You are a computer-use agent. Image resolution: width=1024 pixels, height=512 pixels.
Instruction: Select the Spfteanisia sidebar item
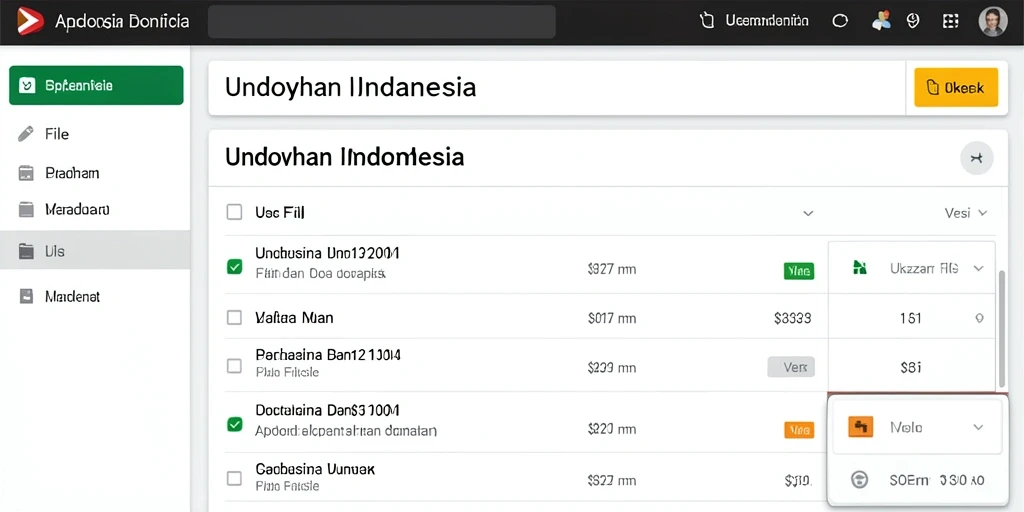96,85
